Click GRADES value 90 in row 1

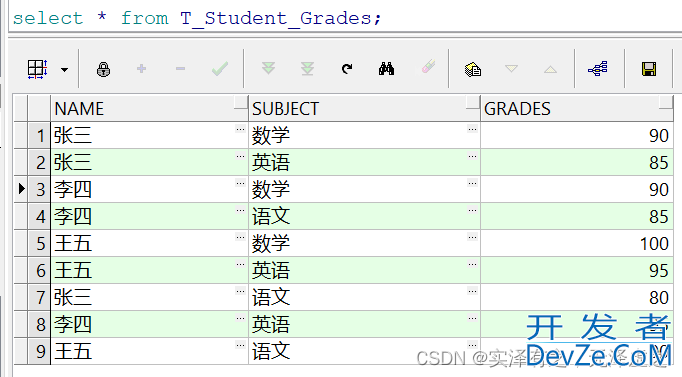coord(659,136)
